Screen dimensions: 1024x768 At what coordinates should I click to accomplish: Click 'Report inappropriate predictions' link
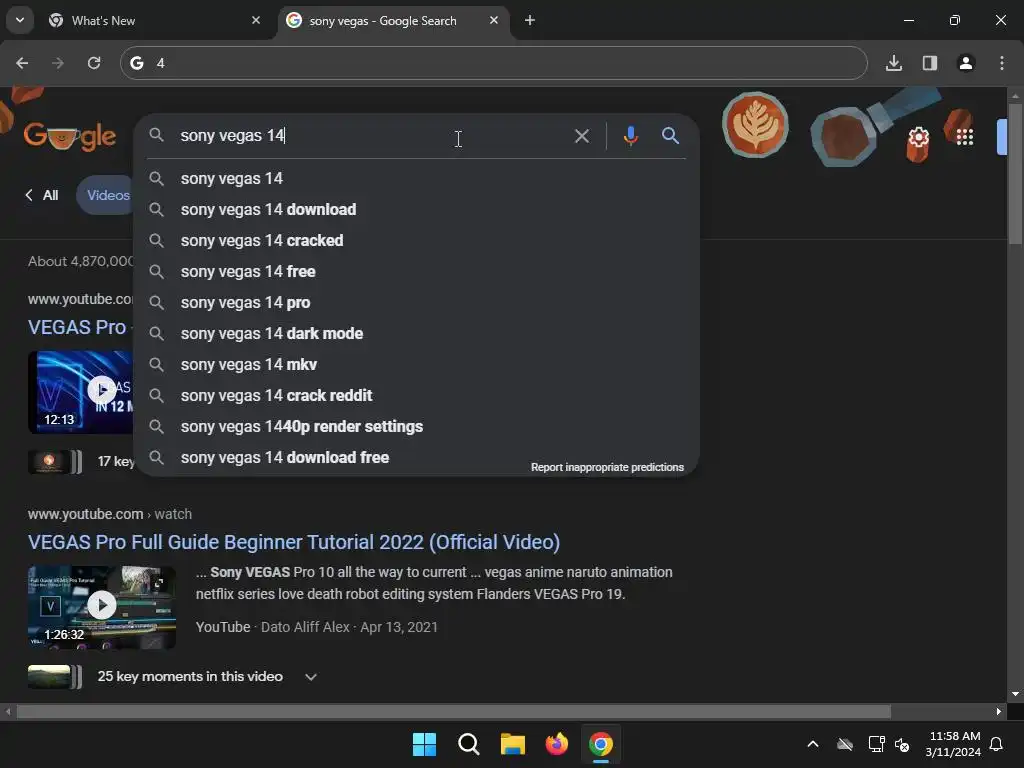point(607,467)
